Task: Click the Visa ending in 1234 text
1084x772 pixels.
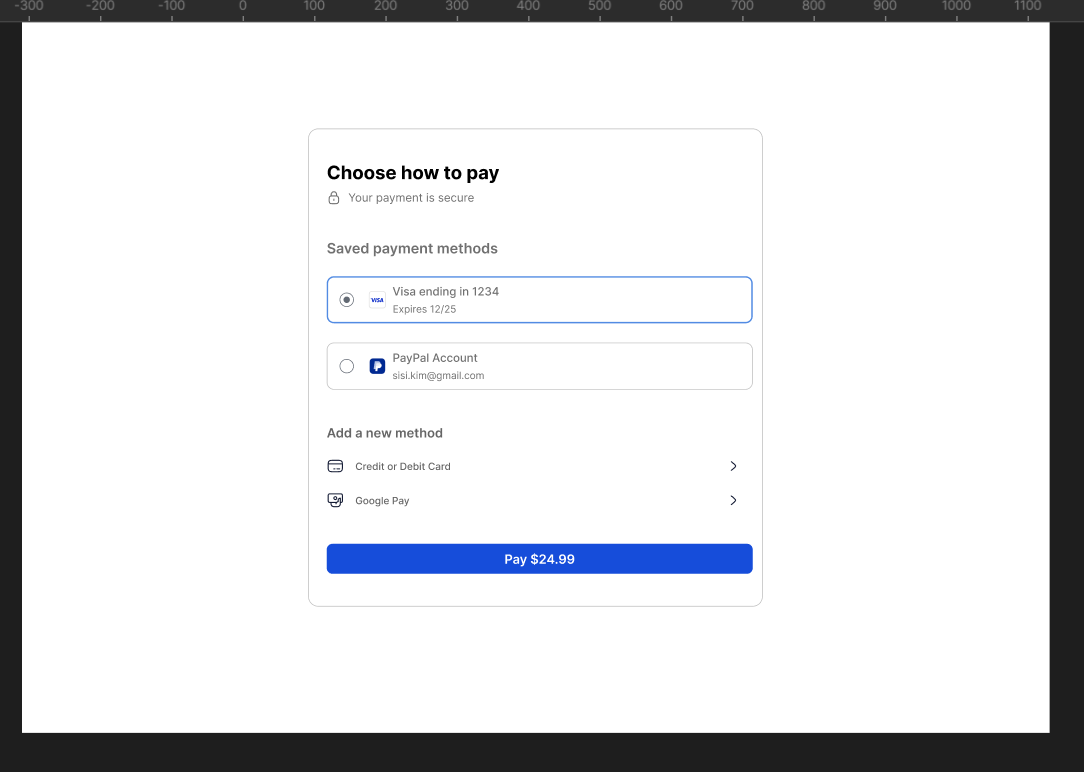Action: (446, 292)
